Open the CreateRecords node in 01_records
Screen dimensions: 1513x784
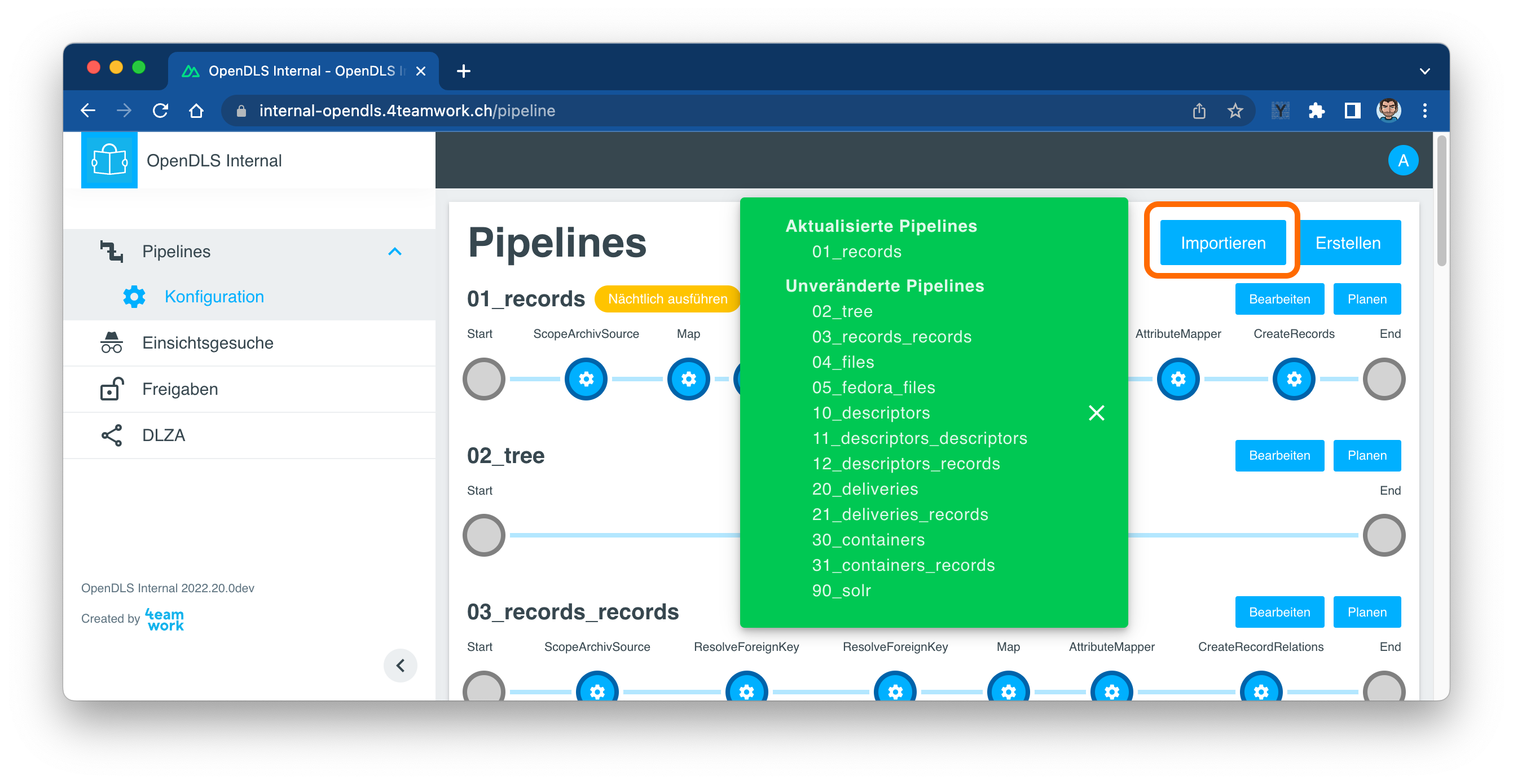tap(1294, 379)
